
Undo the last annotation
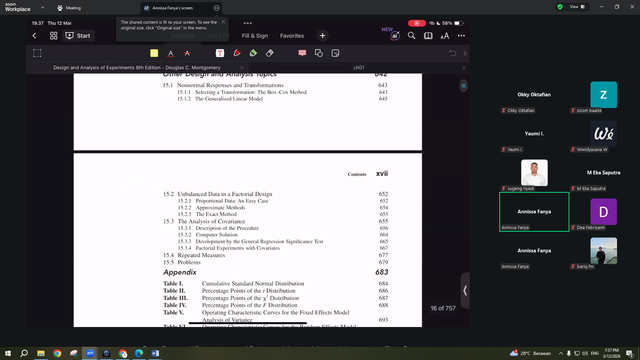click(452, 53)
